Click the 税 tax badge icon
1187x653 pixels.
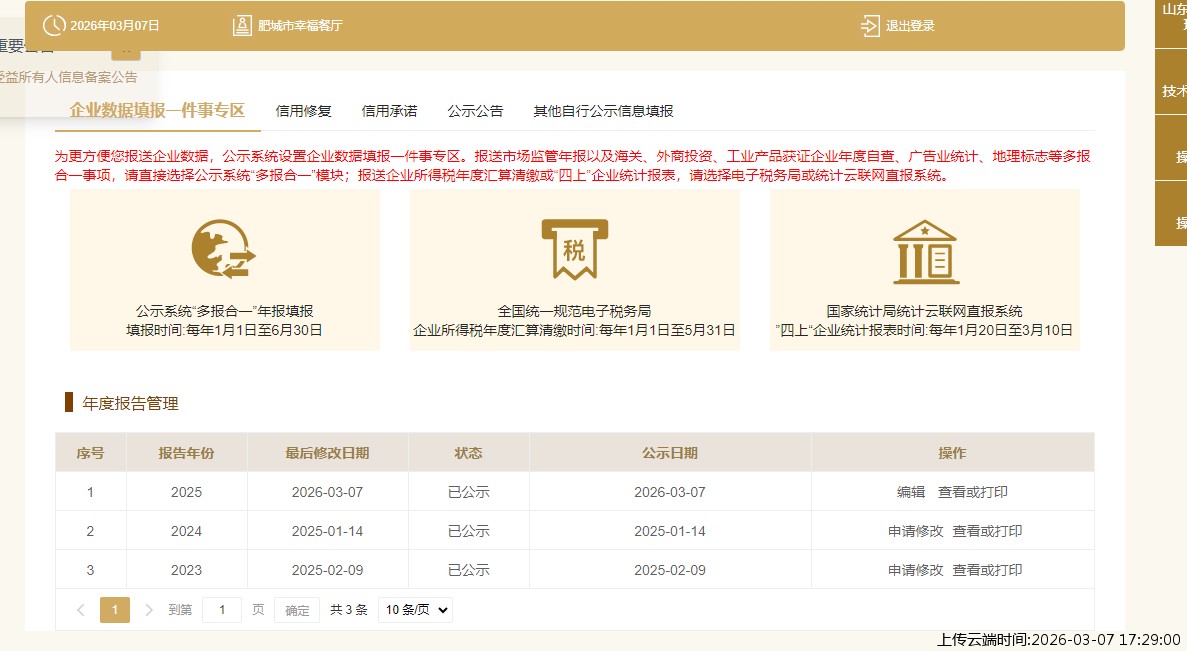[574, 247]
